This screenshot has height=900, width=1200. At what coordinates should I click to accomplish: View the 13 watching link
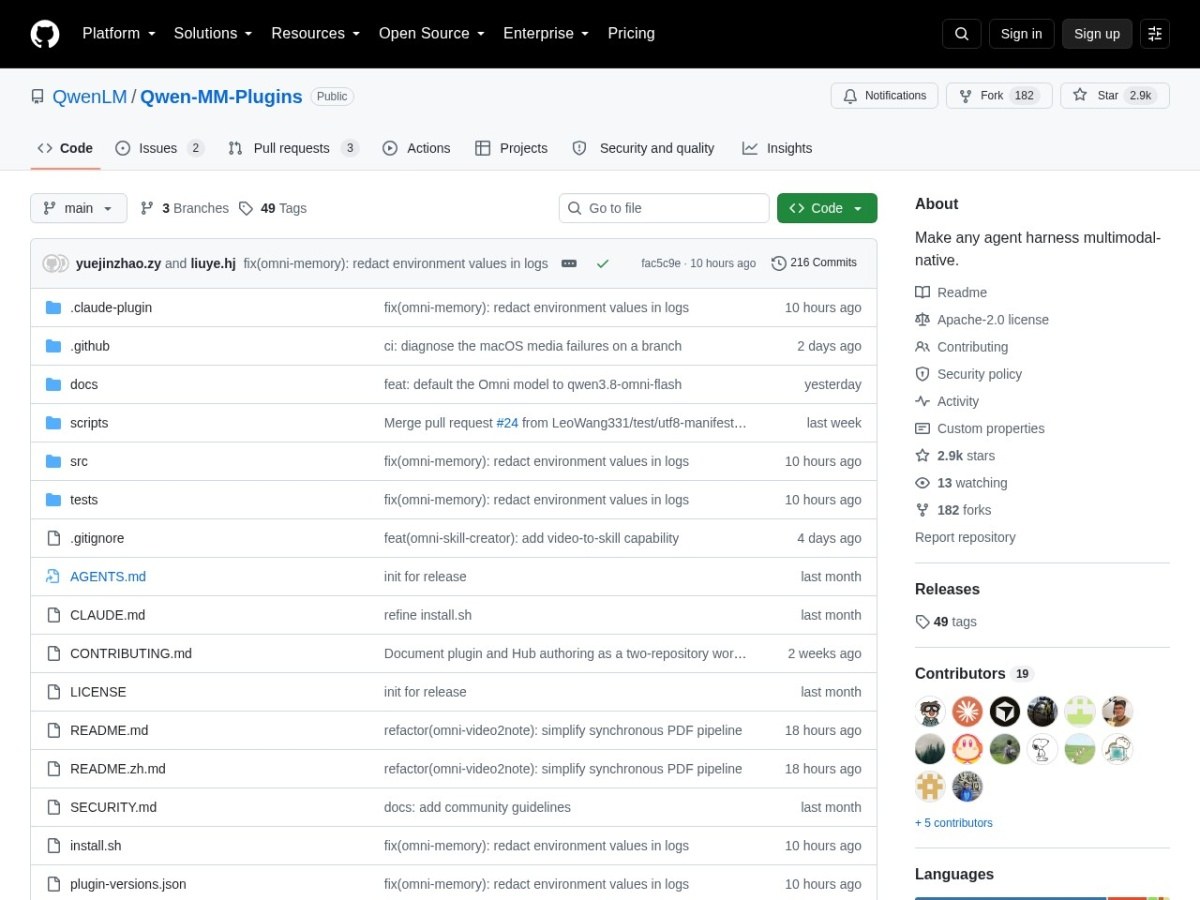[x=961, y=483]
